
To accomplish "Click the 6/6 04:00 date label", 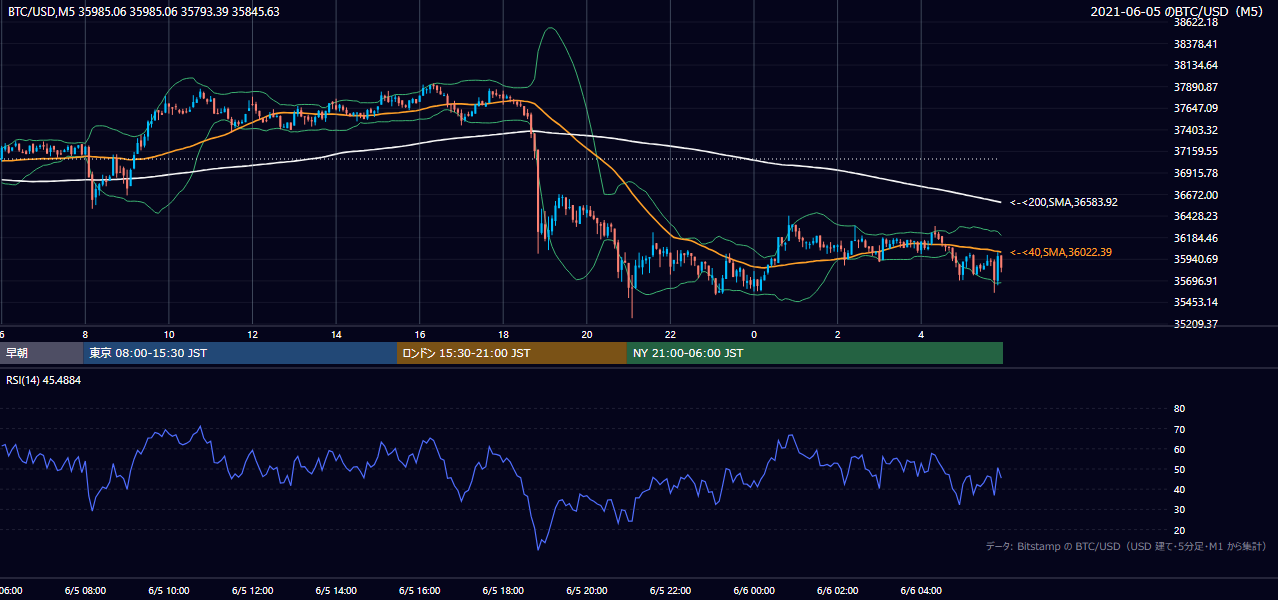I will coord(921,591).
